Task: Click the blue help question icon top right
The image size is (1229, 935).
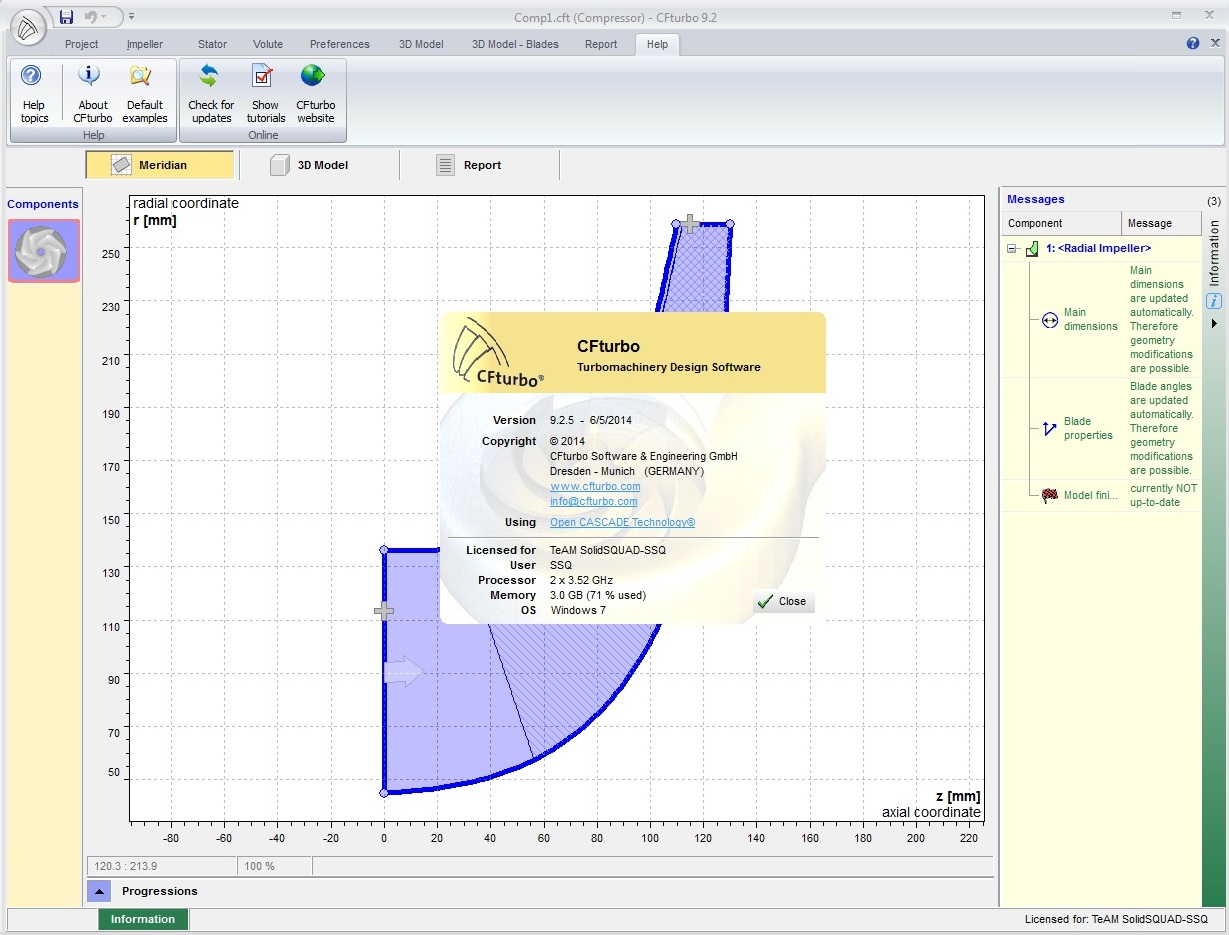Action: [1193, 44]
